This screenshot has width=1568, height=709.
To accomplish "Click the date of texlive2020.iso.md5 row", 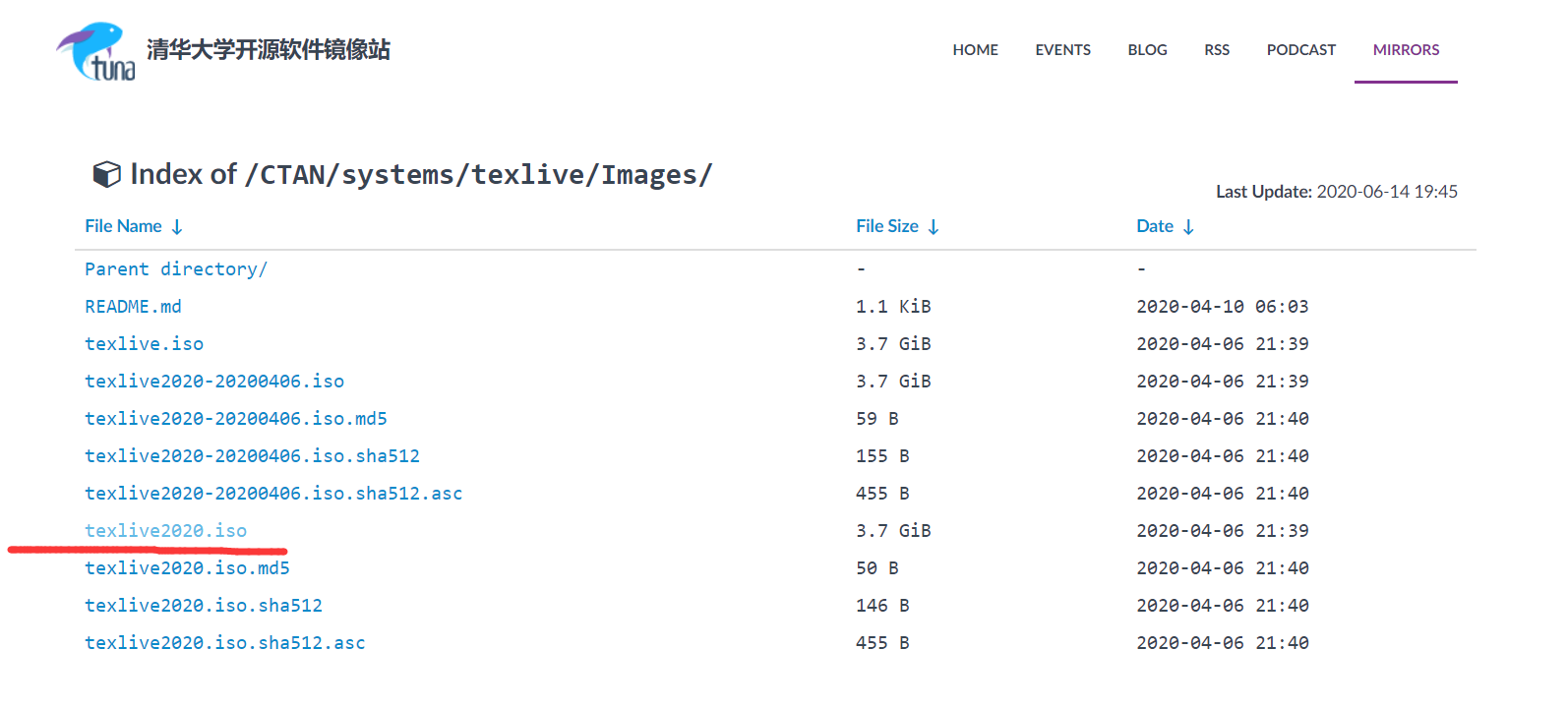I will point(1223,568).
